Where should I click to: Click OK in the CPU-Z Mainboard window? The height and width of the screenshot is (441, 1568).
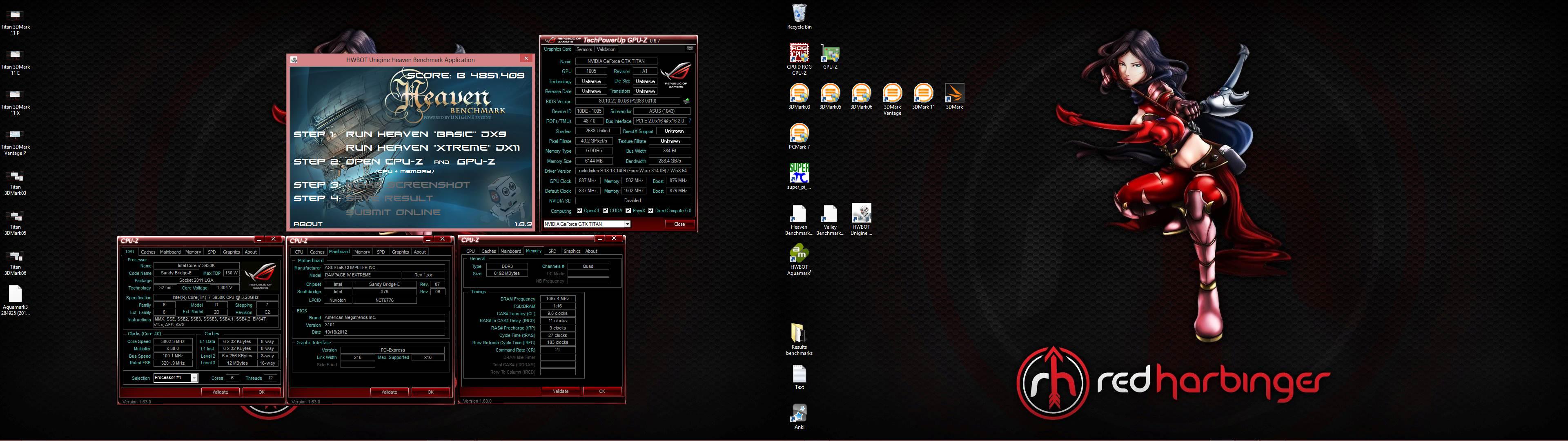point(430,392)
